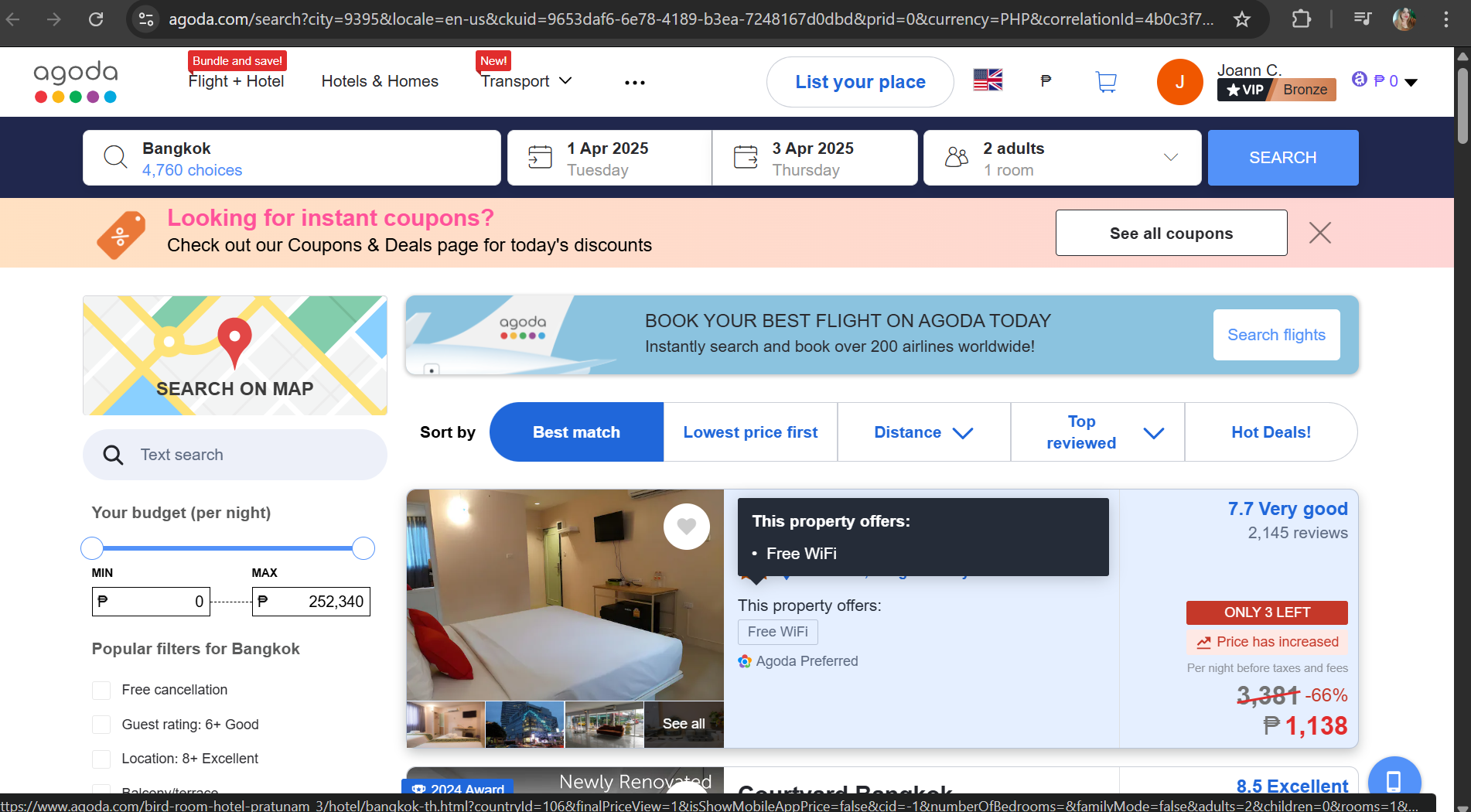Click the Agoda logo
1471x812 pixels.
pos(76,81)
